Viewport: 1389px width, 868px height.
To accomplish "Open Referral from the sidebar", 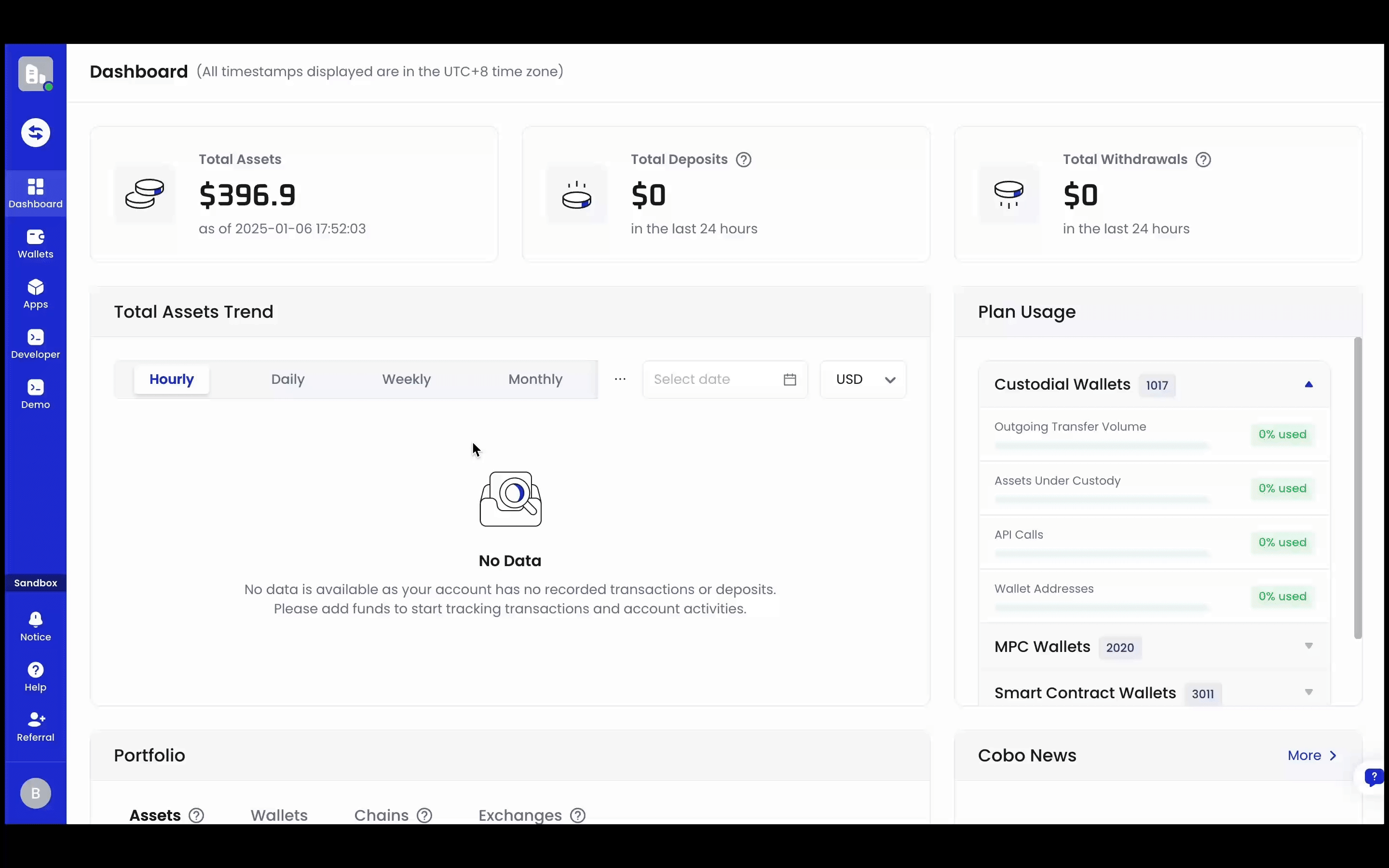I will tap(36, 727).
